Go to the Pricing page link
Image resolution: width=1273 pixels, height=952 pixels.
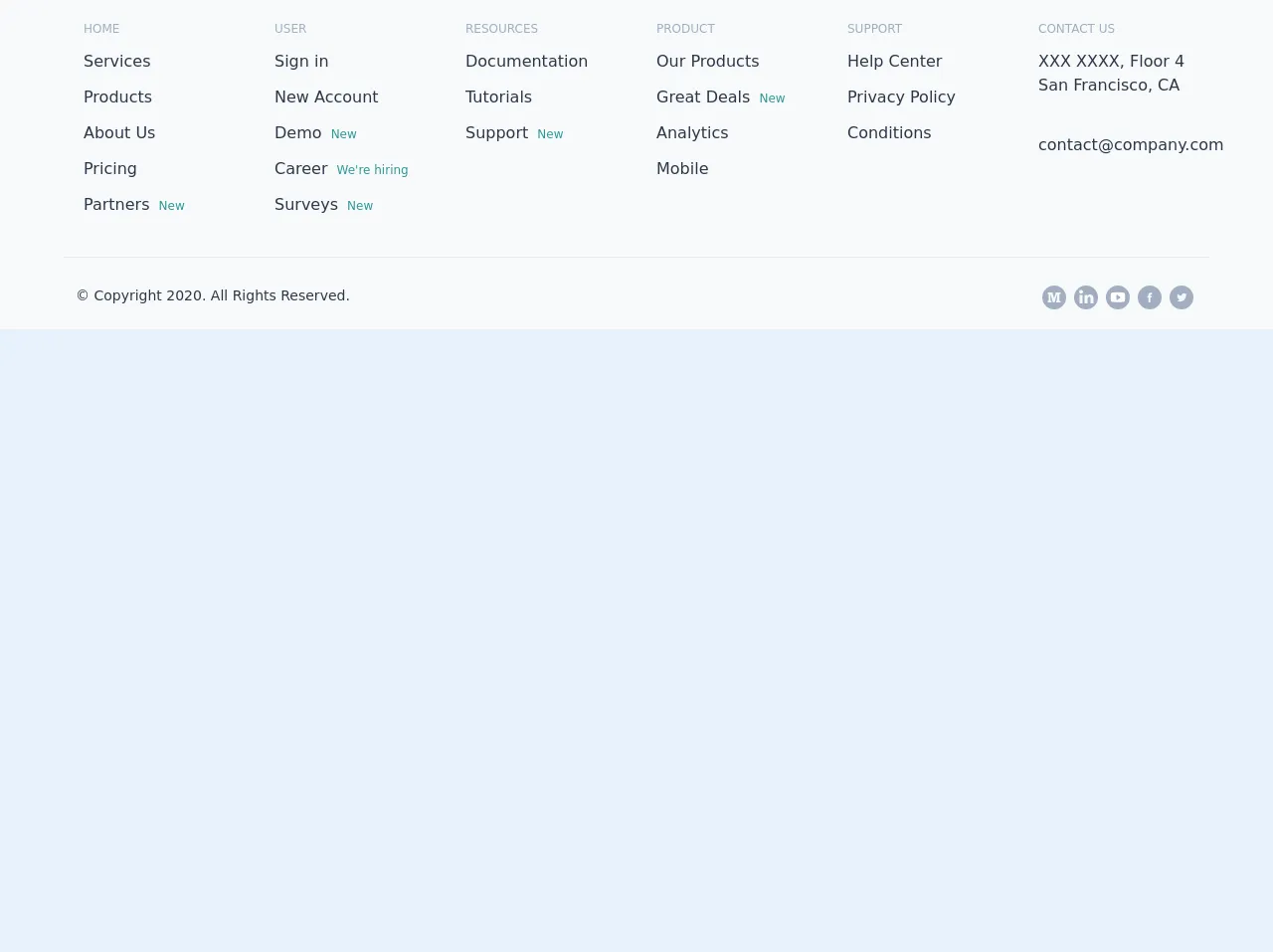click(x=109, y=169)
